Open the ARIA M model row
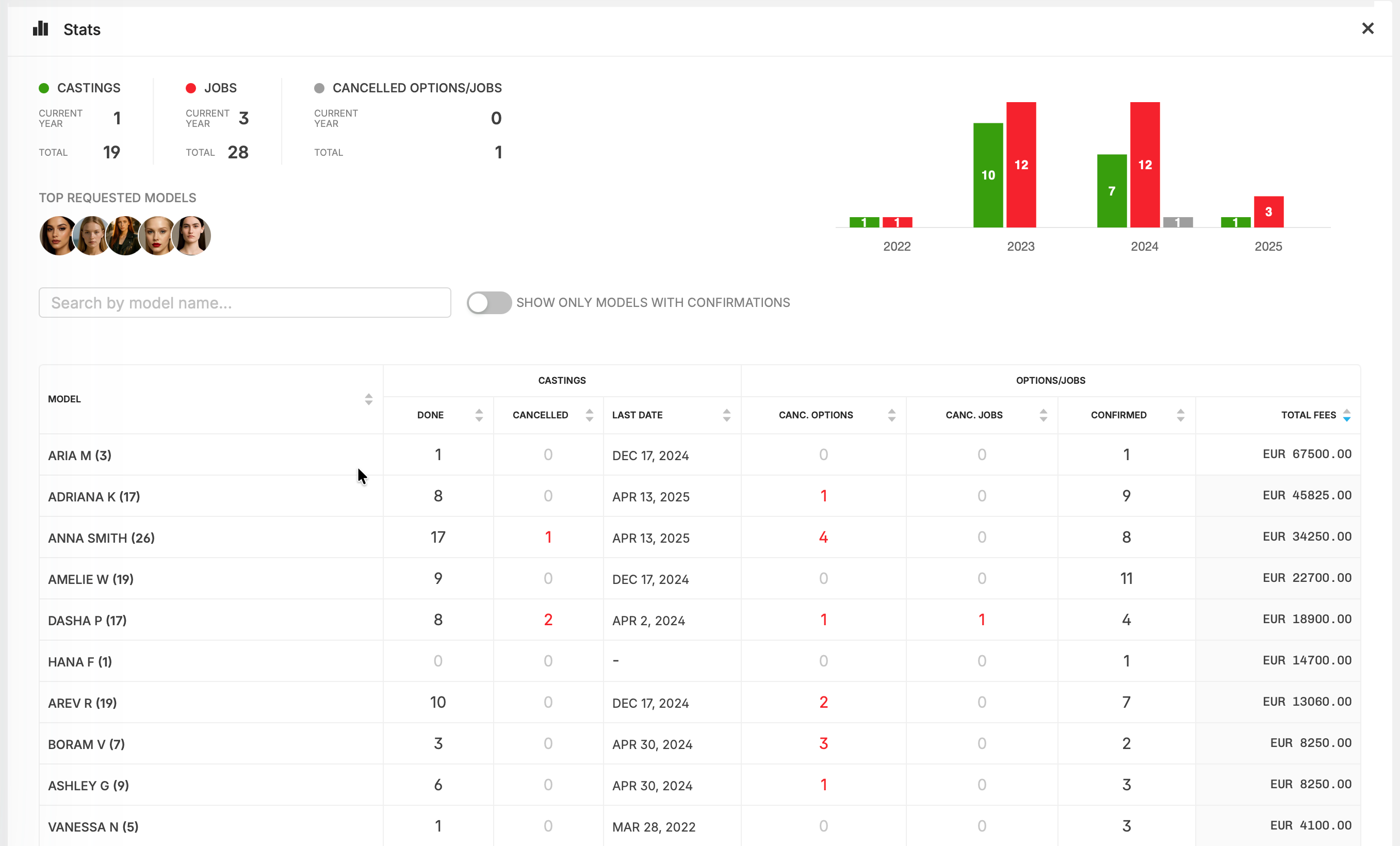Screen dimensions: 1400x846 [79, 455]
